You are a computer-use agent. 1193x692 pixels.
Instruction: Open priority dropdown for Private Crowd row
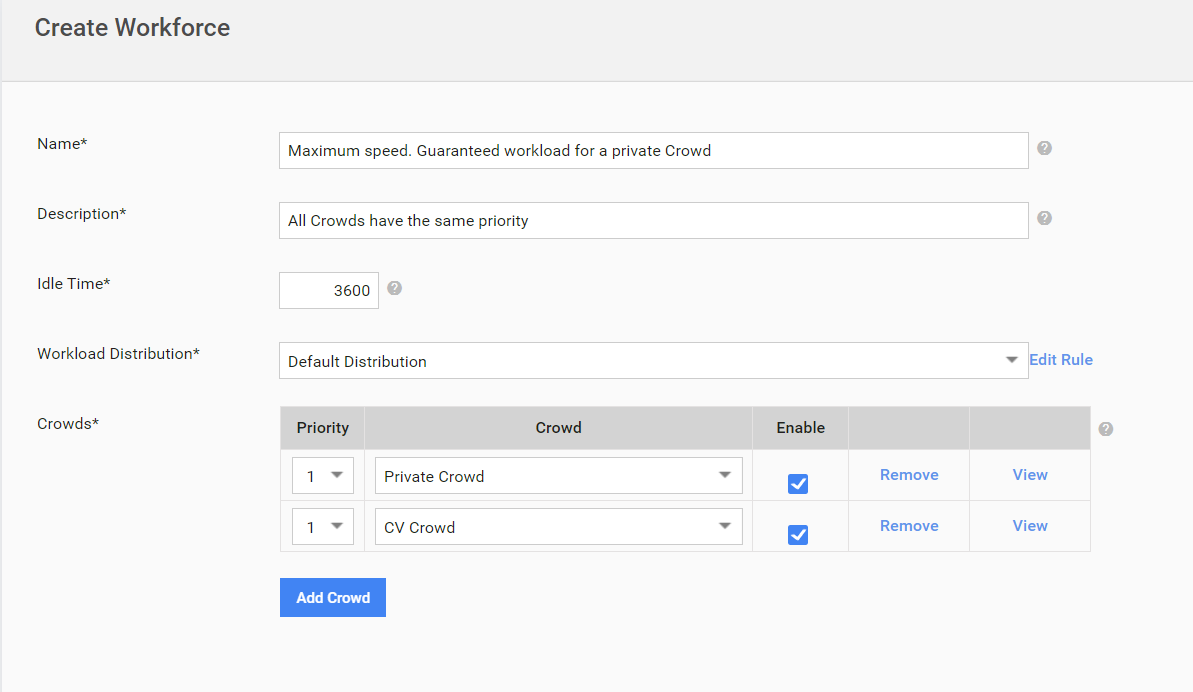click(x=323, y=476)
